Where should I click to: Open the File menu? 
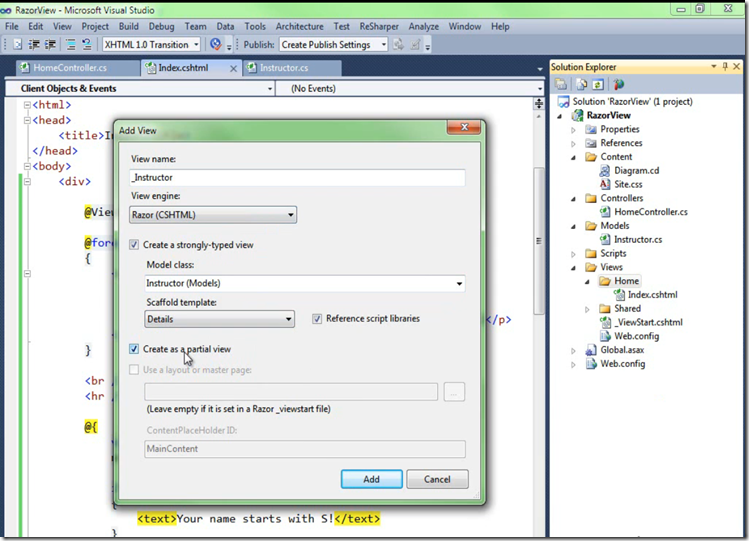coord(11,27)
